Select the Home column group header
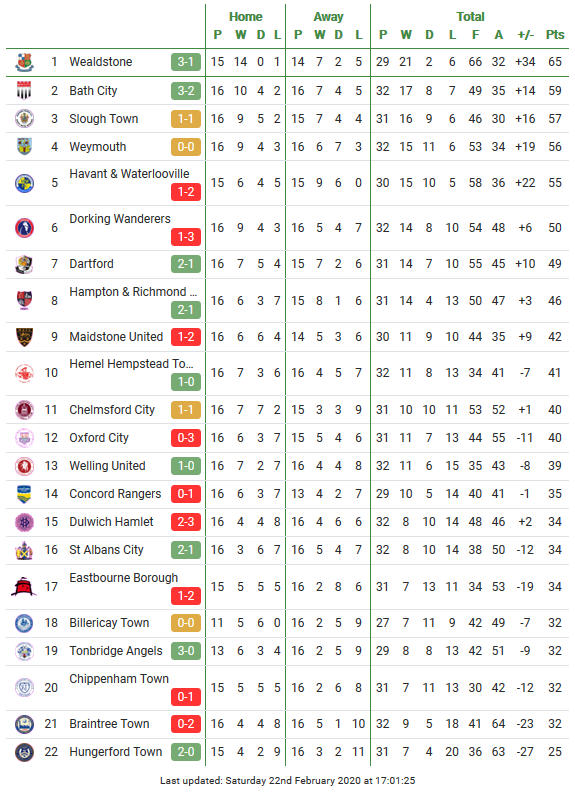This screenshot has height=797, width=575. click(x=246, y=17)
